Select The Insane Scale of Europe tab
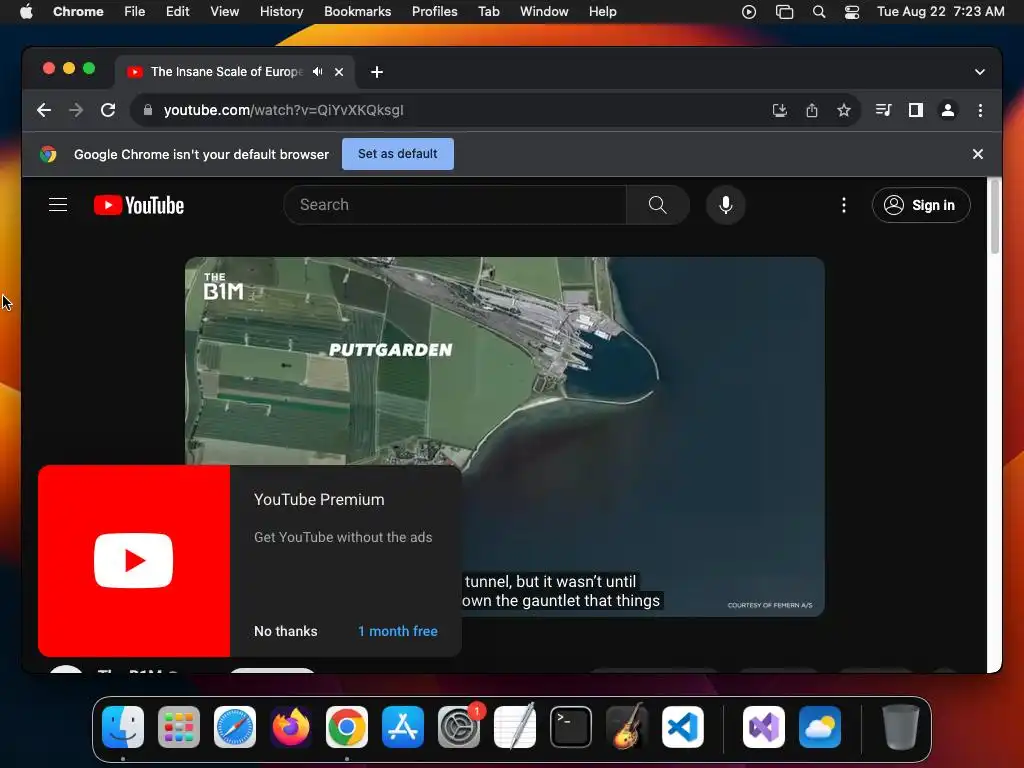 225,72
